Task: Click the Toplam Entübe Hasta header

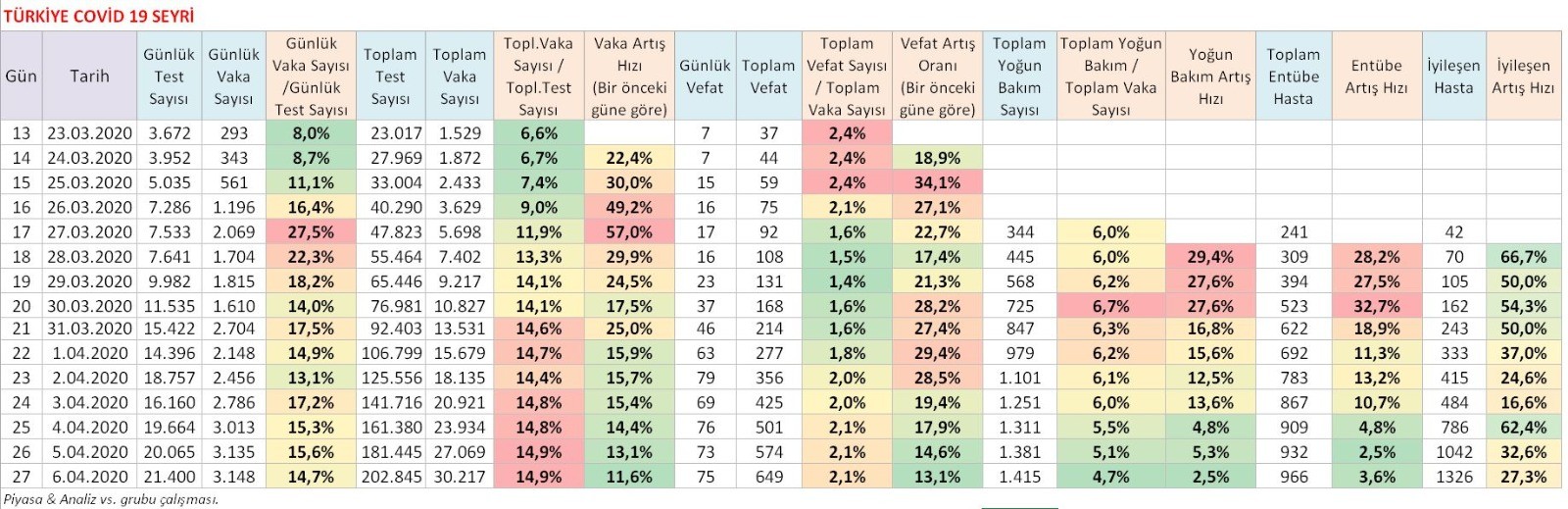Action: pyautogui.click(x=1293, y=76)
